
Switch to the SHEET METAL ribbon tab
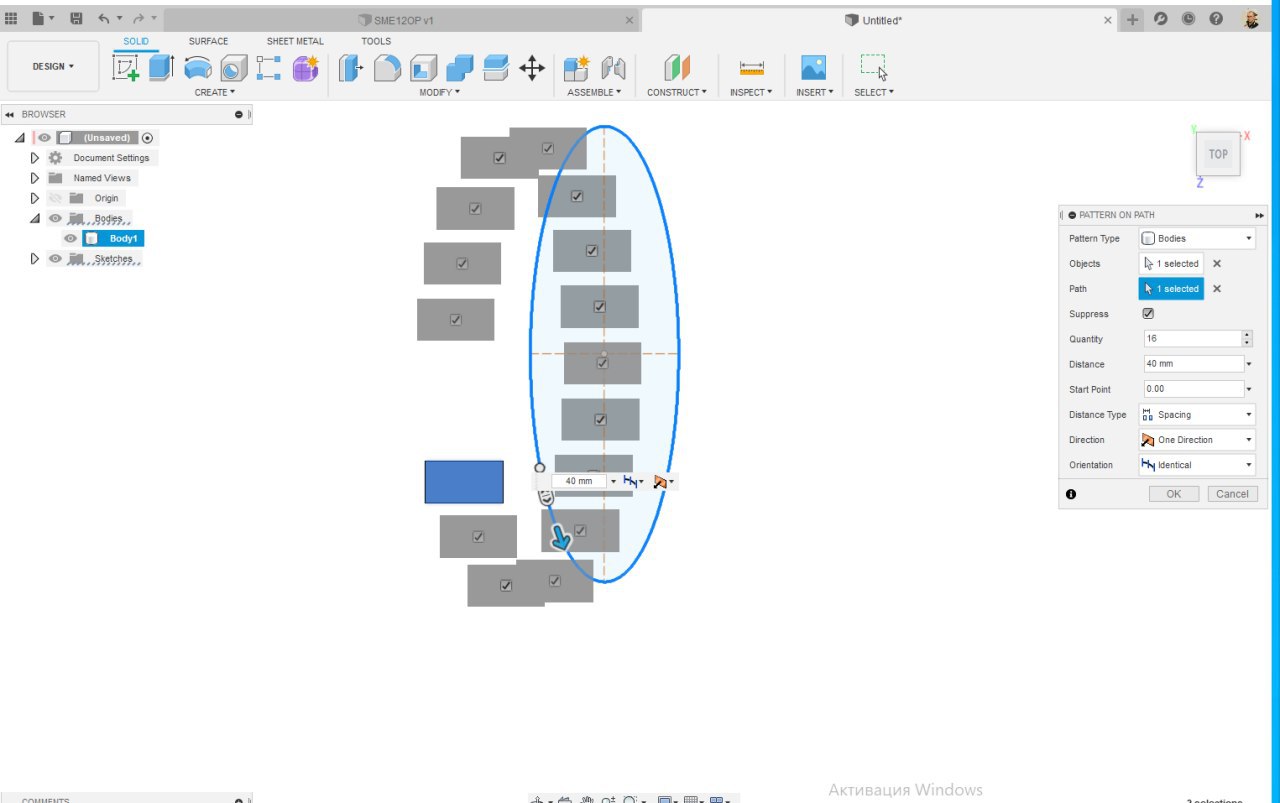tap(295, 41)
